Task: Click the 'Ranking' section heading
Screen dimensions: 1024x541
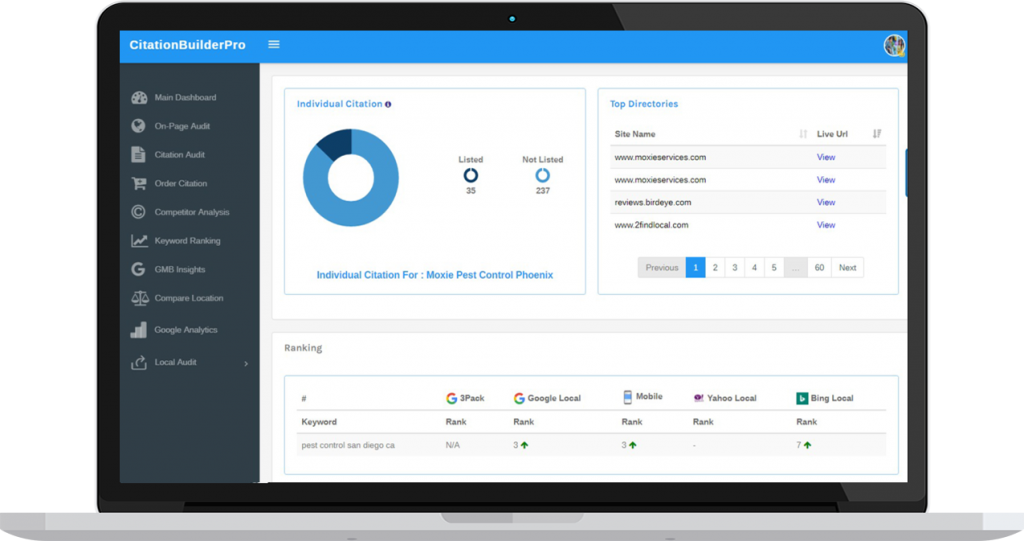Action: (303, 348)
